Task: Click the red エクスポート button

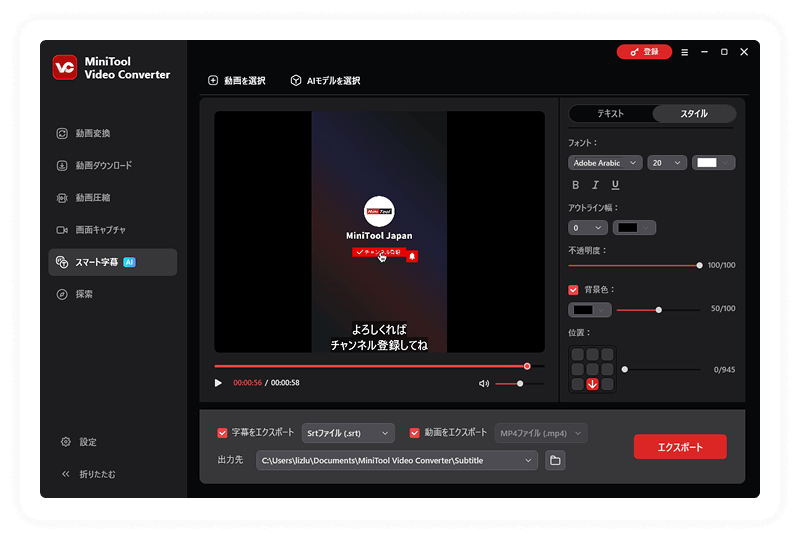Action: click(680, 447)
